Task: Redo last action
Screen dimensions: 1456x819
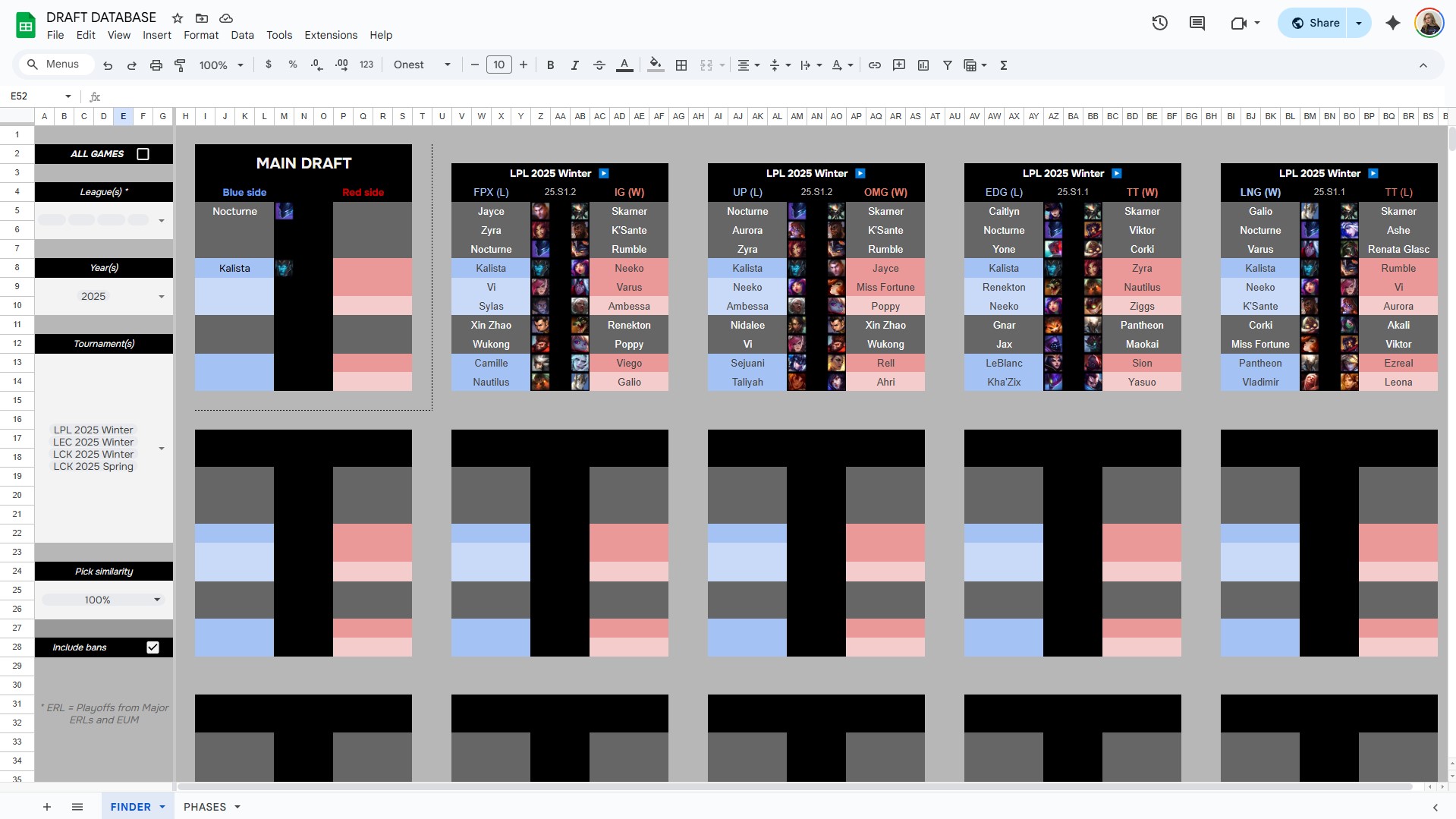Action: (132, 65)
